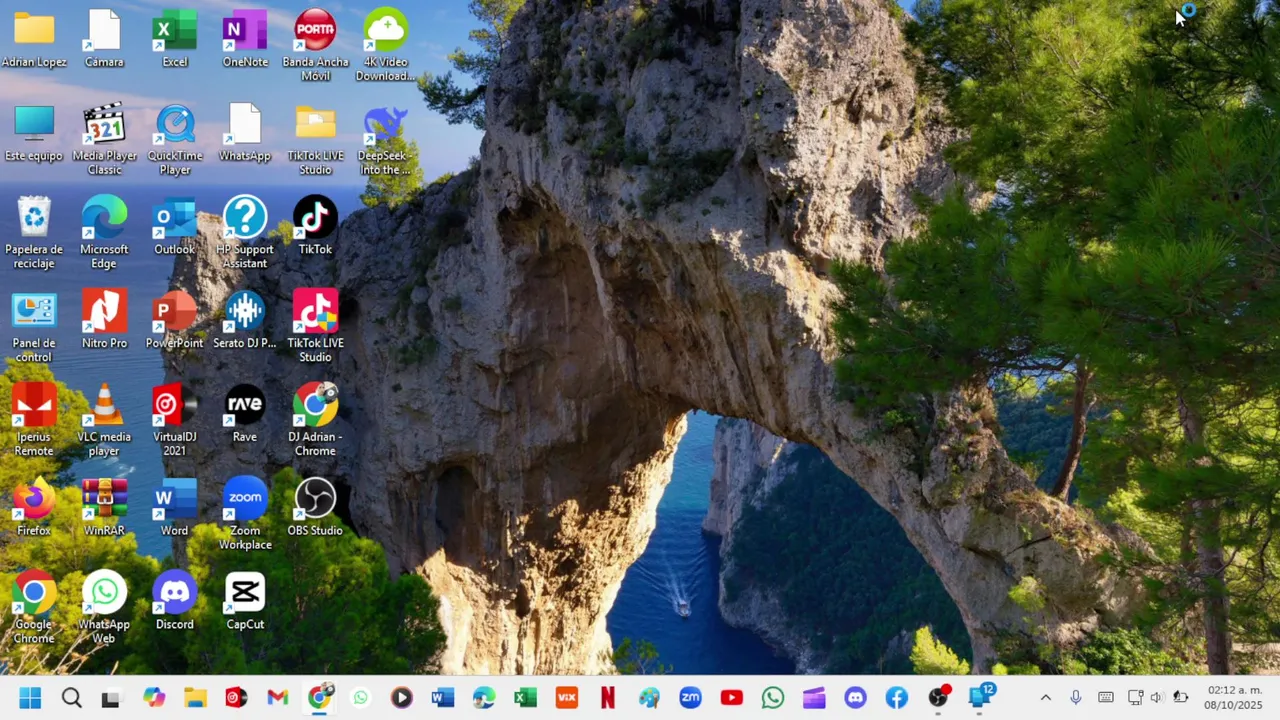
Task: Switch to the active Chrome taskbar window
Action: pyautogui.click(x=320, y=698)
